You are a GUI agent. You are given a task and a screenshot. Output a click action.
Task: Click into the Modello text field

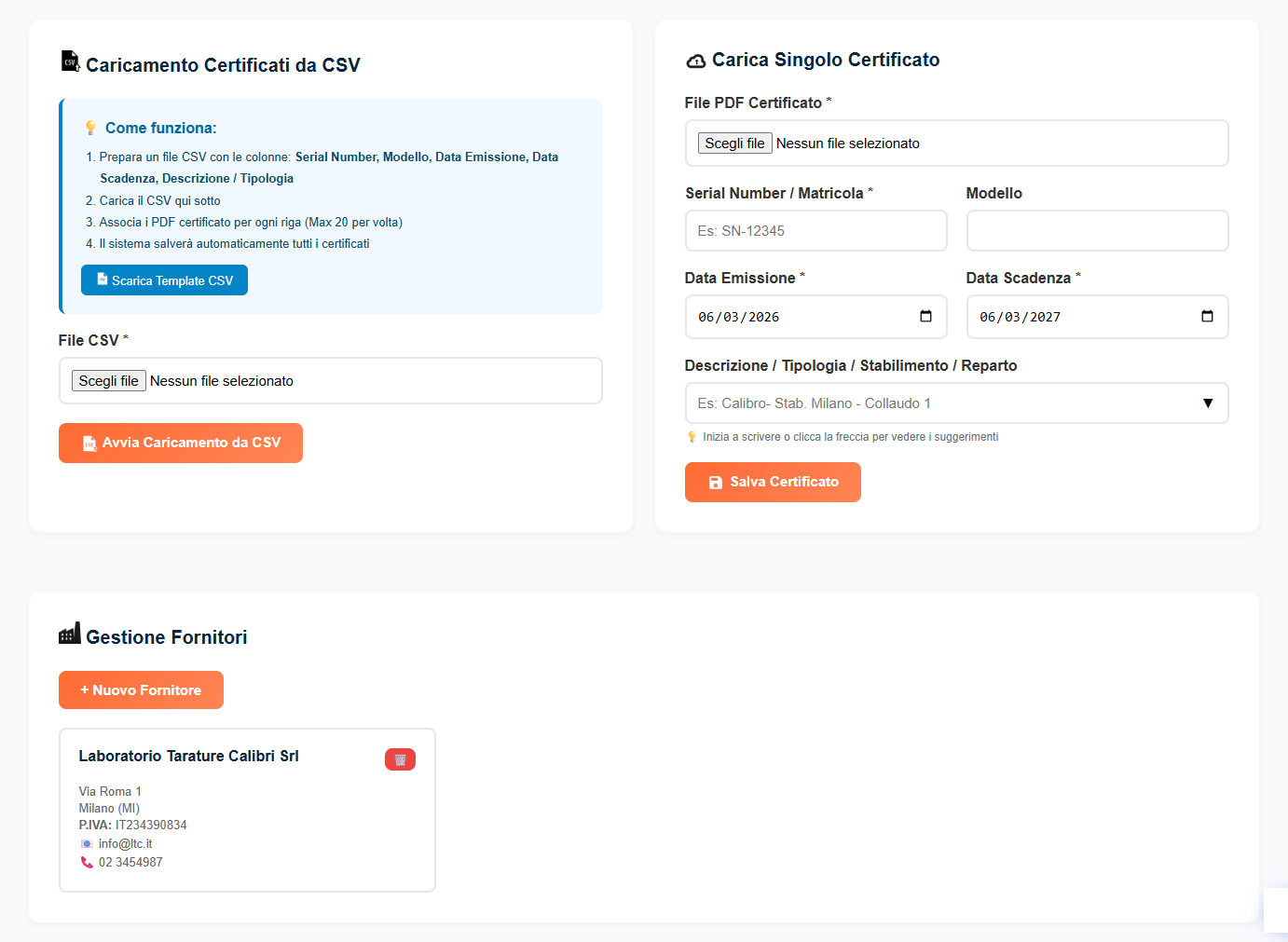(x=1097, y=231)
